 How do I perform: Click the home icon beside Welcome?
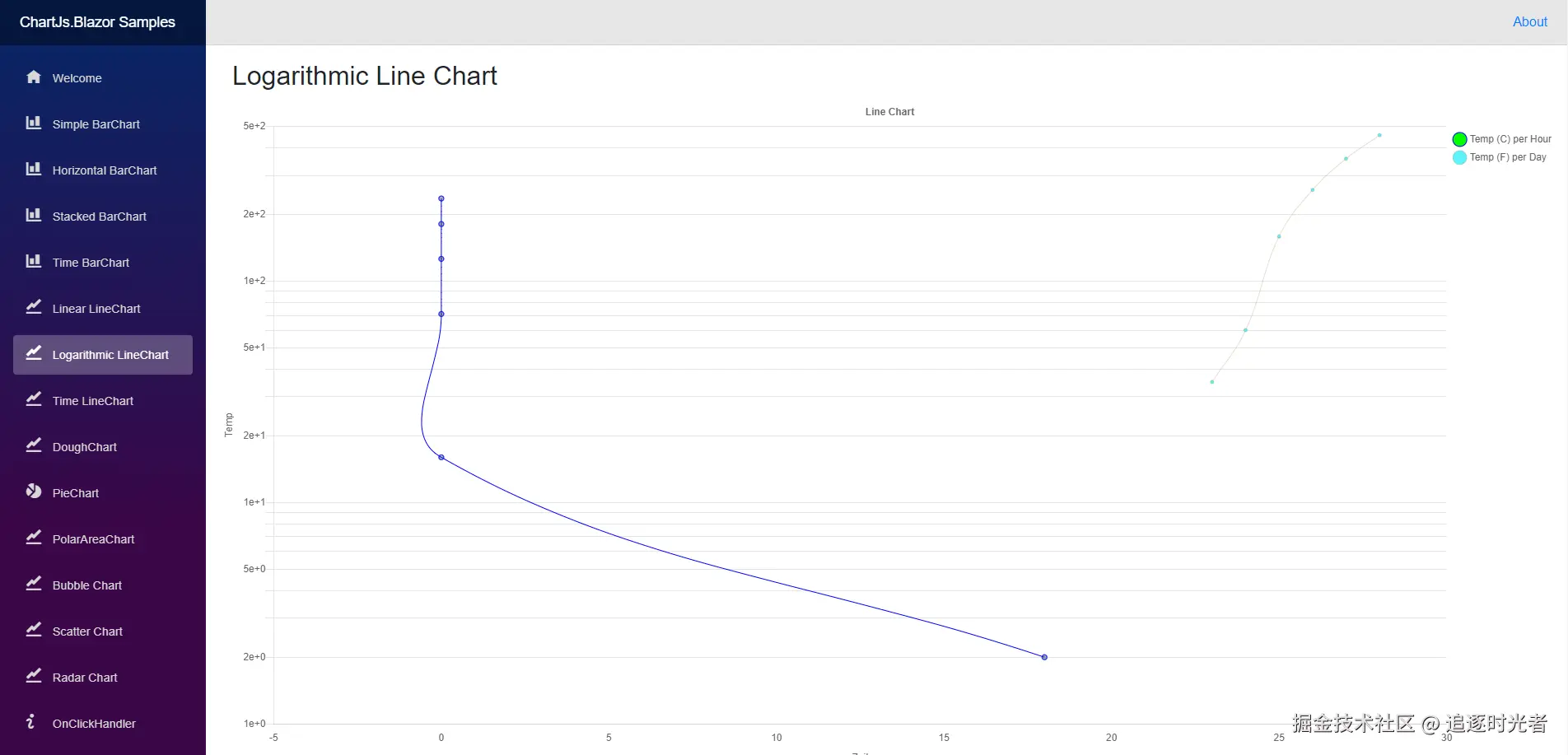(34, 77)
